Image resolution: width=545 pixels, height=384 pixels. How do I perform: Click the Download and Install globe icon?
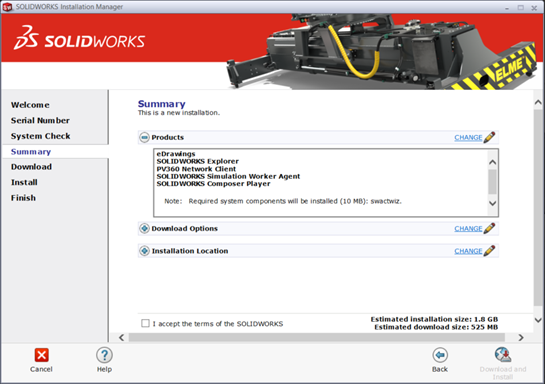click(x=503, y=354)
